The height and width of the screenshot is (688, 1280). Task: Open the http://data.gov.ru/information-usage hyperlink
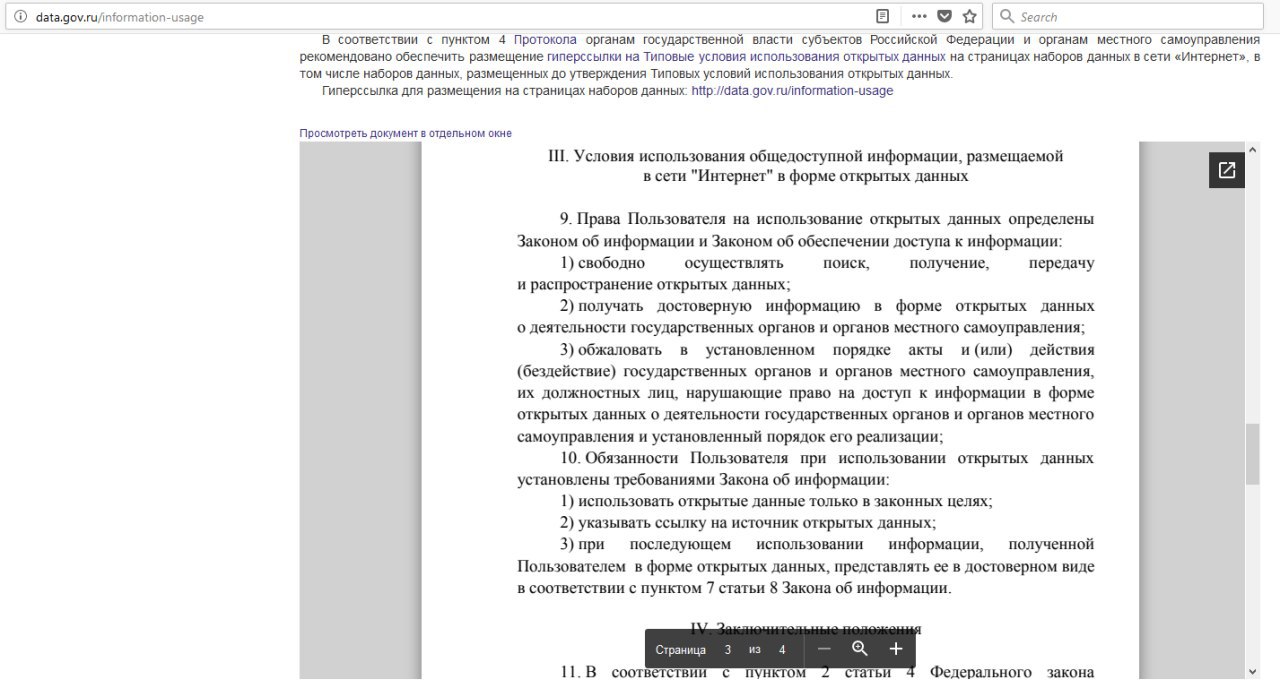(x=792, y=91)
